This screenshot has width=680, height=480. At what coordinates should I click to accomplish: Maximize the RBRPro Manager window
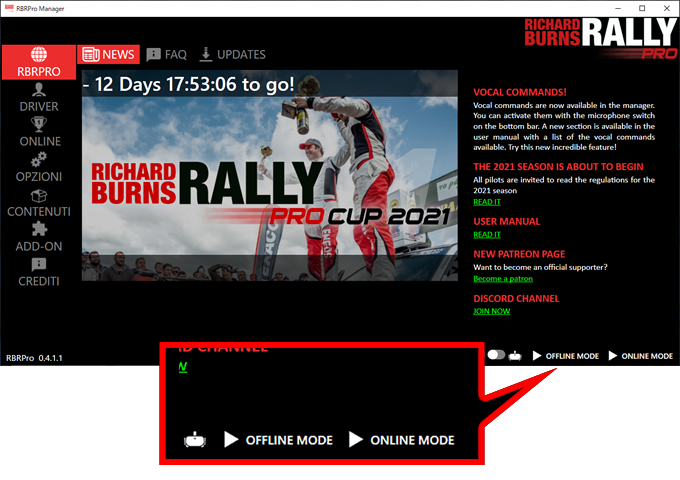642,8
